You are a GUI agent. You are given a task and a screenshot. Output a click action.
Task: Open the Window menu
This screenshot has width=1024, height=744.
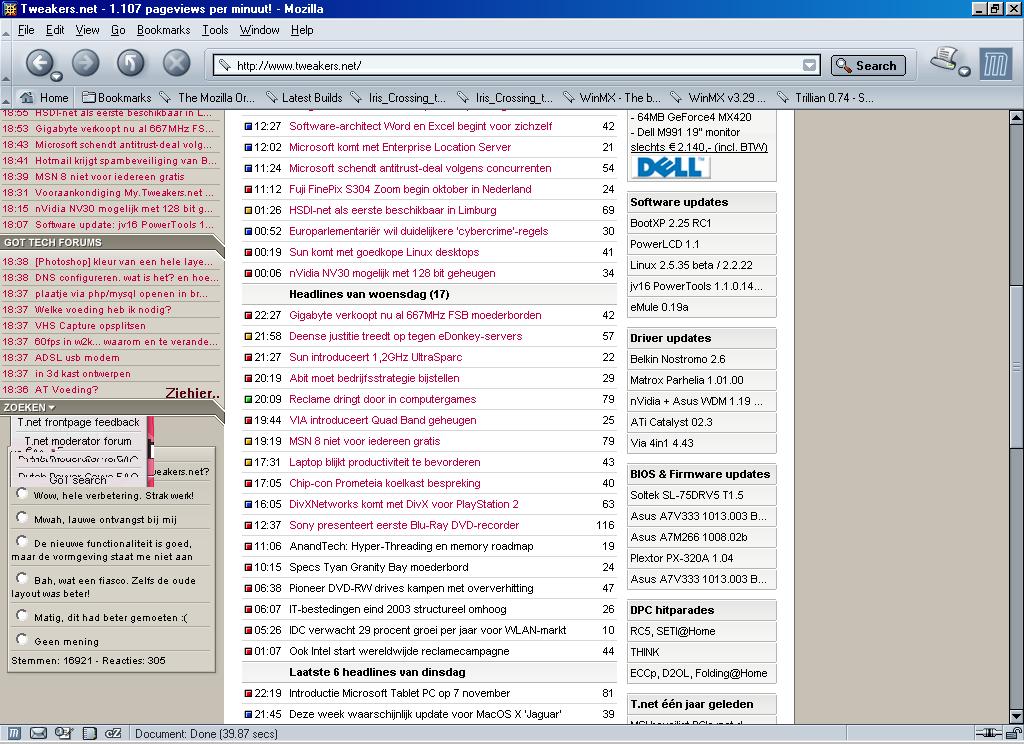point(259,30)
